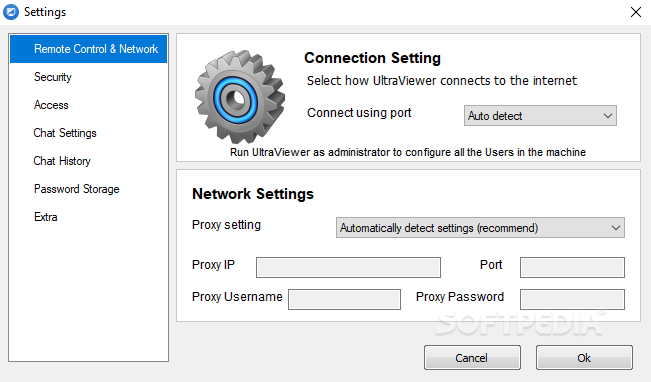Click the UltraViewer logo icon in title bar
Viewport: 651px width, 382px height.
click(x=11, y=12)
